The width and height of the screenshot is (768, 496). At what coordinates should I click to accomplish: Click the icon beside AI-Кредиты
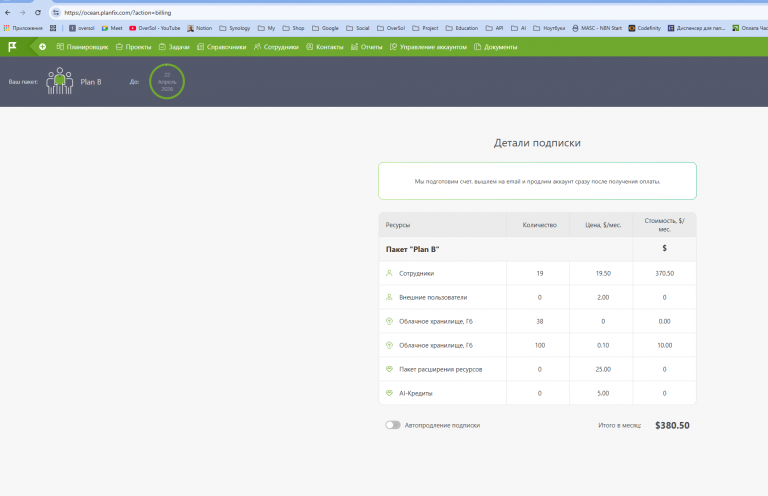(389, 393)
